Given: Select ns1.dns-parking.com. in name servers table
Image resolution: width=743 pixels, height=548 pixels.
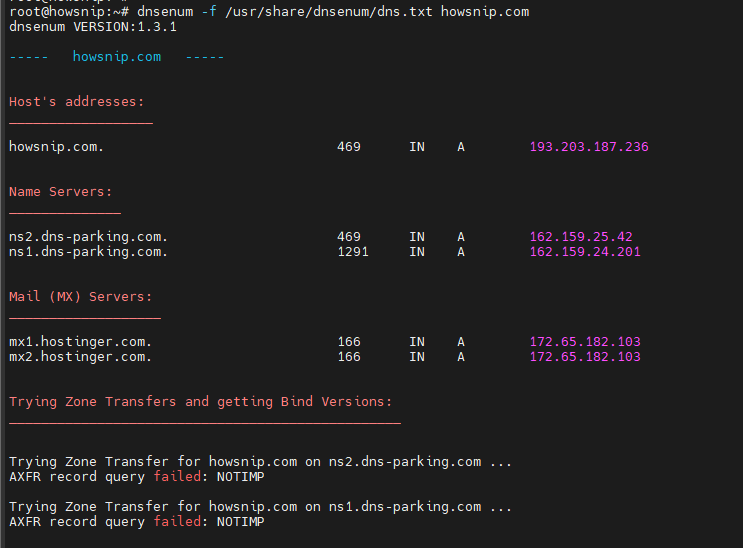Looking at the screenshot, I should click(89, 252).
